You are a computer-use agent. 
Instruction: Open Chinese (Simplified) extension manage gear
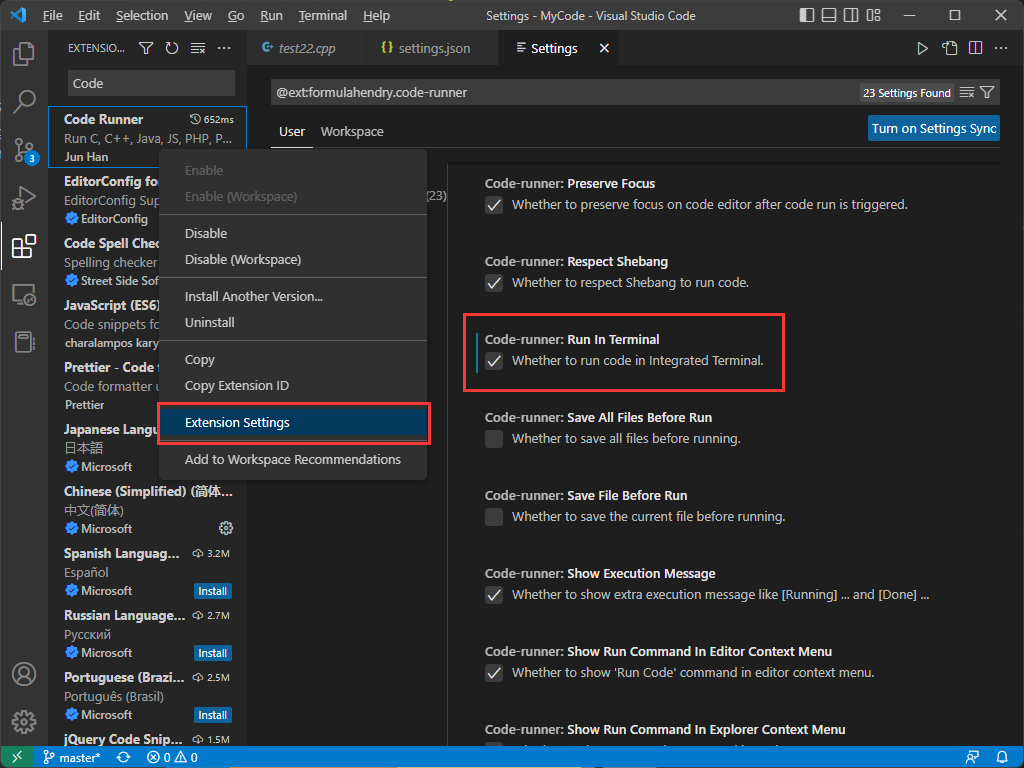pyautogui.click(x=226, y=528)
